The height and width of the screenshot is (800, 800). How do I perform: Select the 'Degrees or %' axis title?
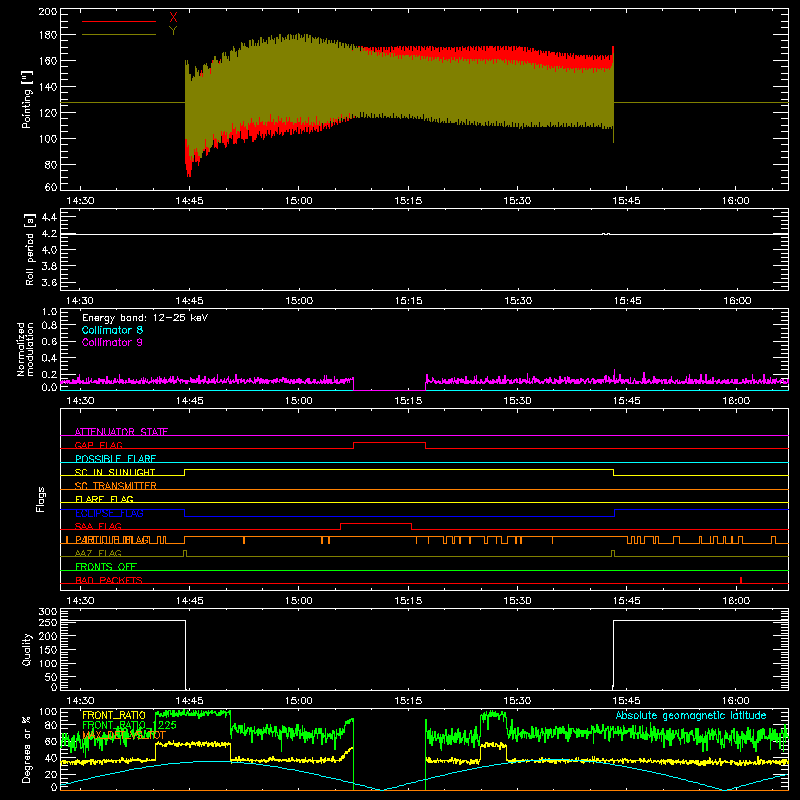click(27, 749)
